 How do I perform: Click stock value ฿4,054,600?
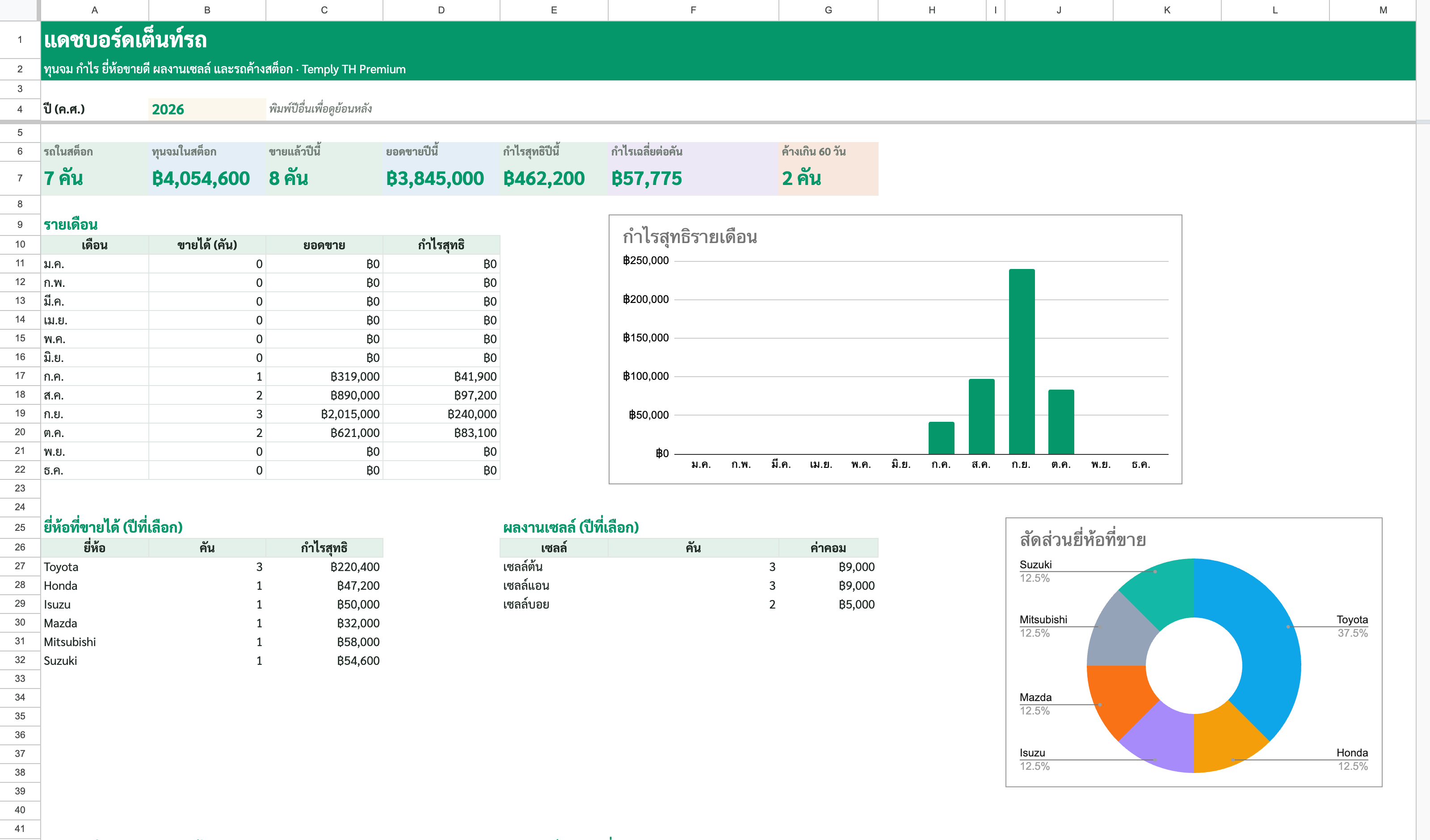pyautogui.click(x=201, y=178)
